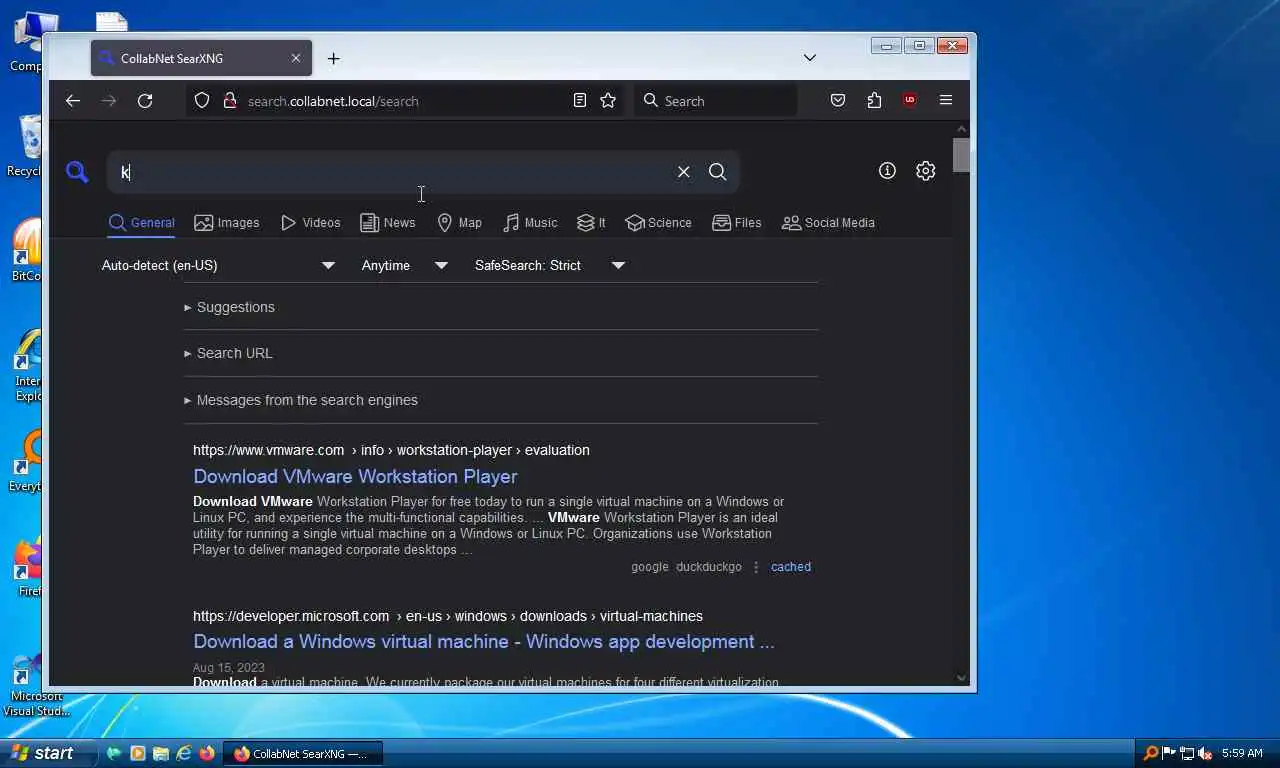Switch to the Map search category
This screenshot has height=768, width=1280.
pos(459,223)
